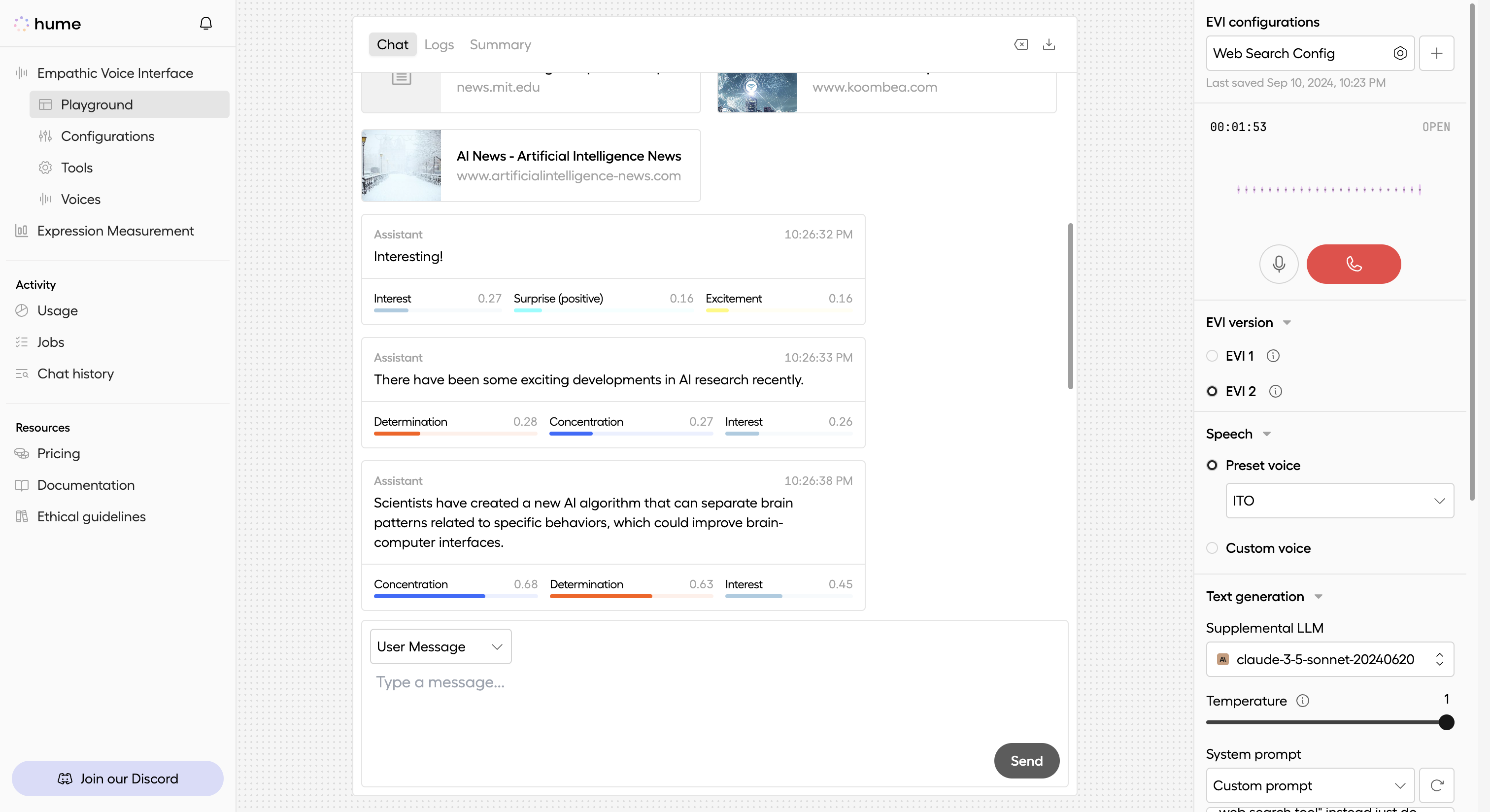
Task: Open the notification bell
Action: [x=206, y=23]
